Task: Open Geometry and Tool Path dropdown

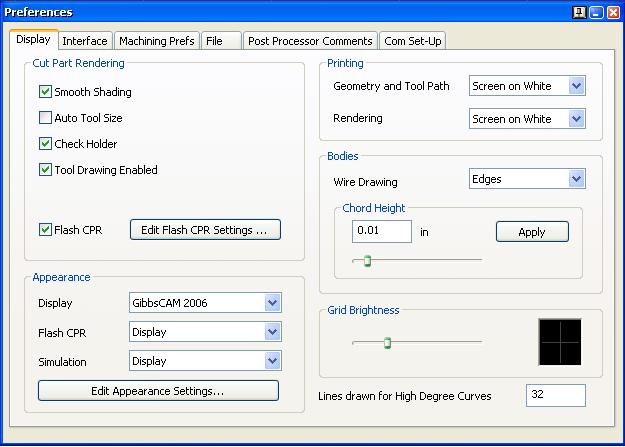Action: coord(527,86)
